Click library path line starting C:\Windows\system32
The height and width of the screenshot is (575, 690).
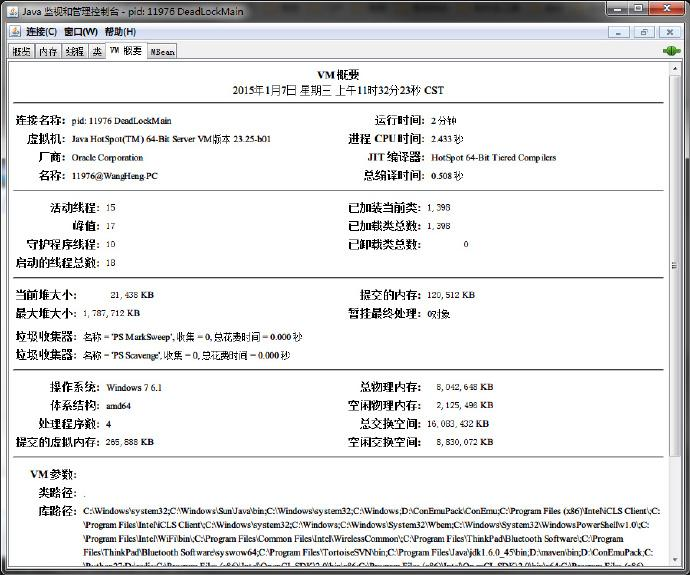(x=372, y=511)
